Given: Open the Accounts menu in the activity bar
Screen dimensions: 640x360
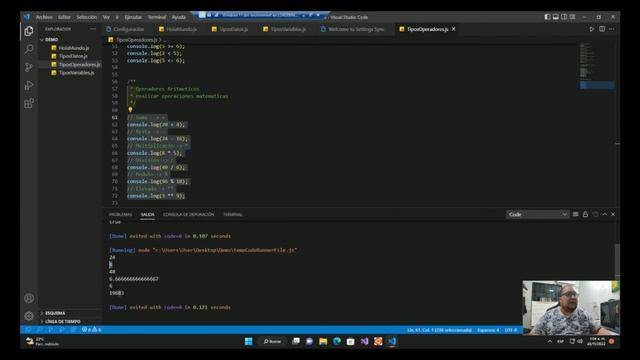Looking at the screenshot, I should tap(29, 298).
